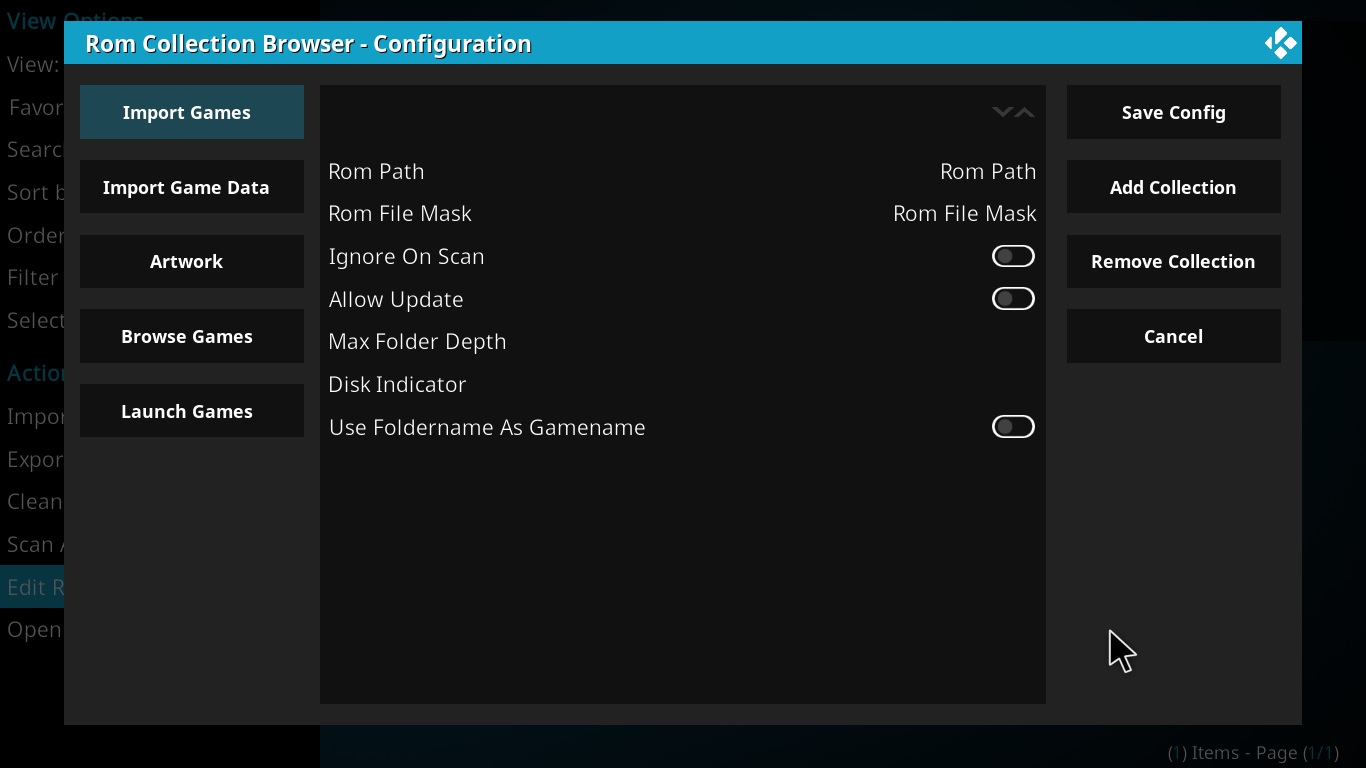Screen dimensions: 1366x768
Task: Select the Max Folder Depth setting
Action: click(682, 341)
